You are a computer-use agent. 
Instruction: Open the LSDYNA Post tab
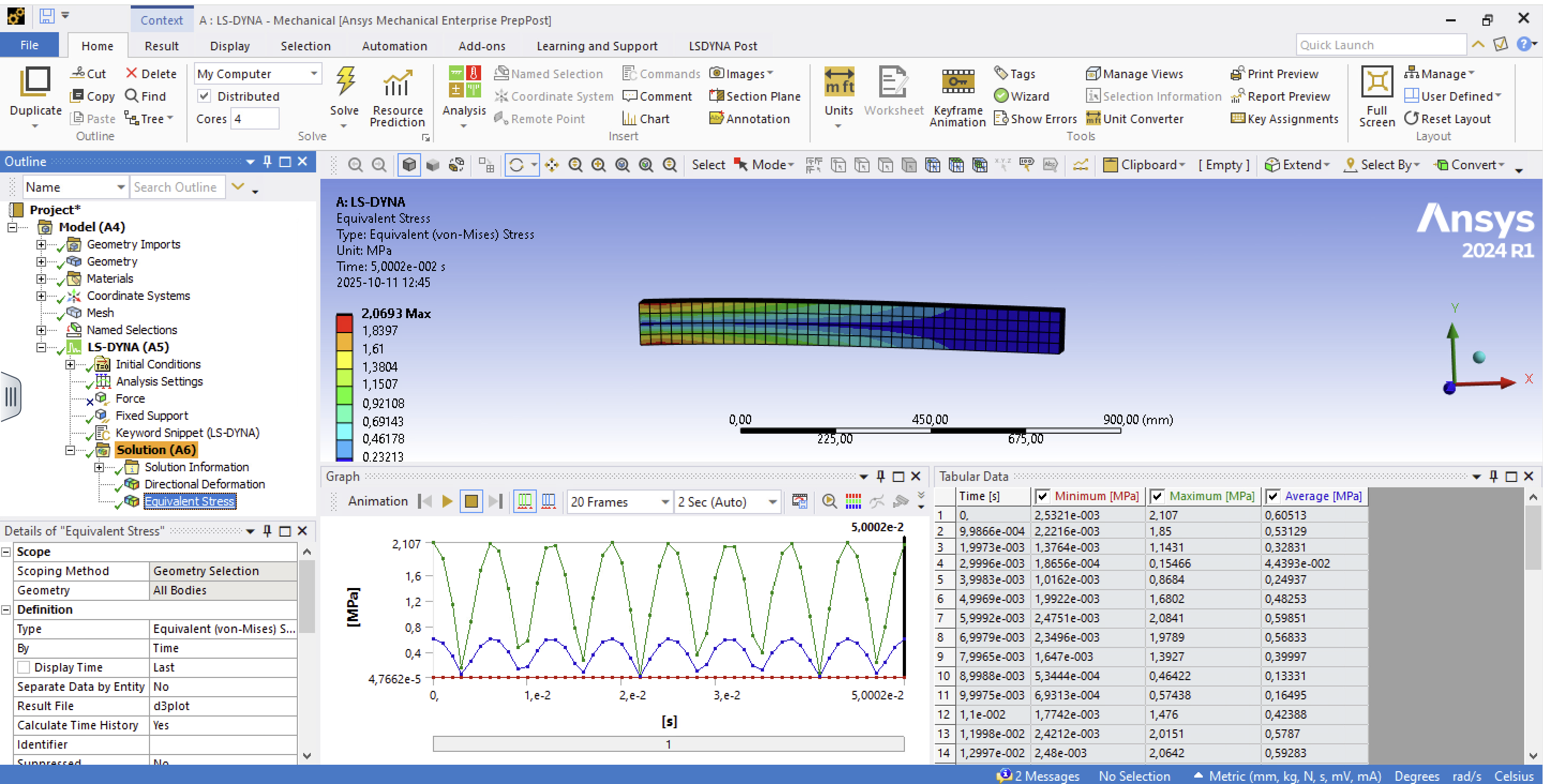[x=722, y=46]
